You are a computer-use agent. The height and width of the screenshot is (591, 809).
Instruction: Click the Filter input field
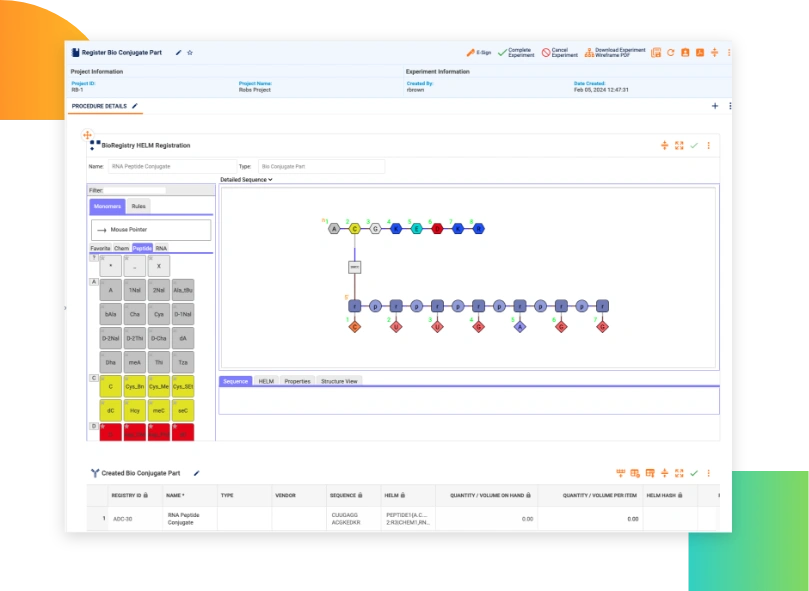point(135,190)
